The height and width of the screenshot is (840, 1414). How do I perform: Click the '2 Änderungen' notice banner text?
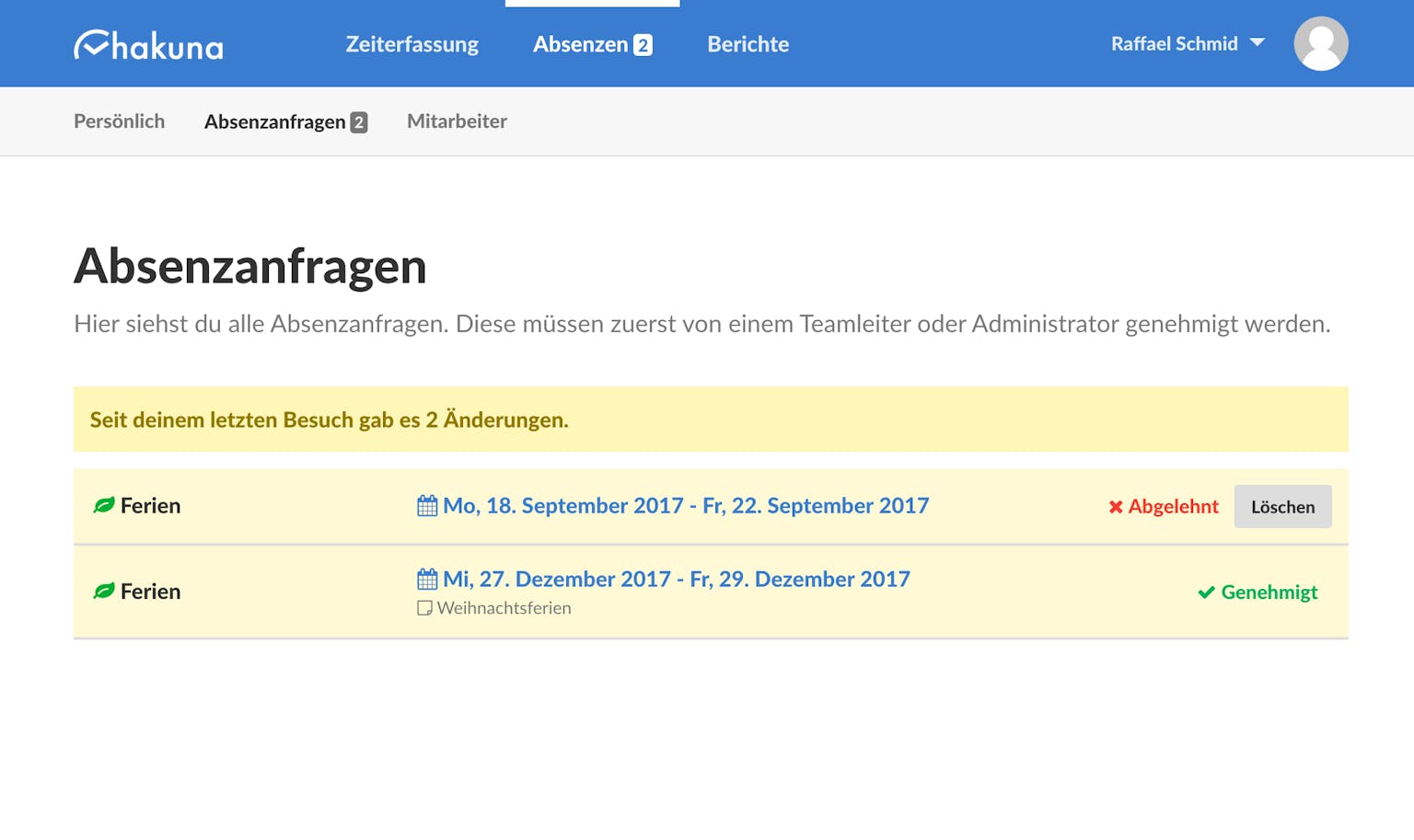(330, 420)
